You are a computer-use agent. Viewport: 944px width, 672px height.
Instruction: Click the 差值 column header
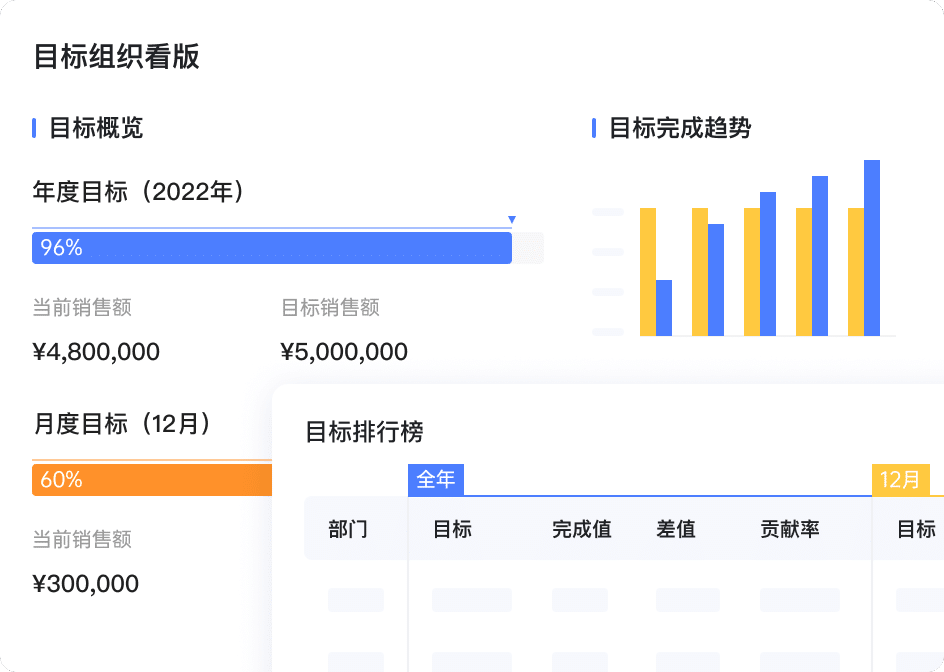(x=676, y=529)
